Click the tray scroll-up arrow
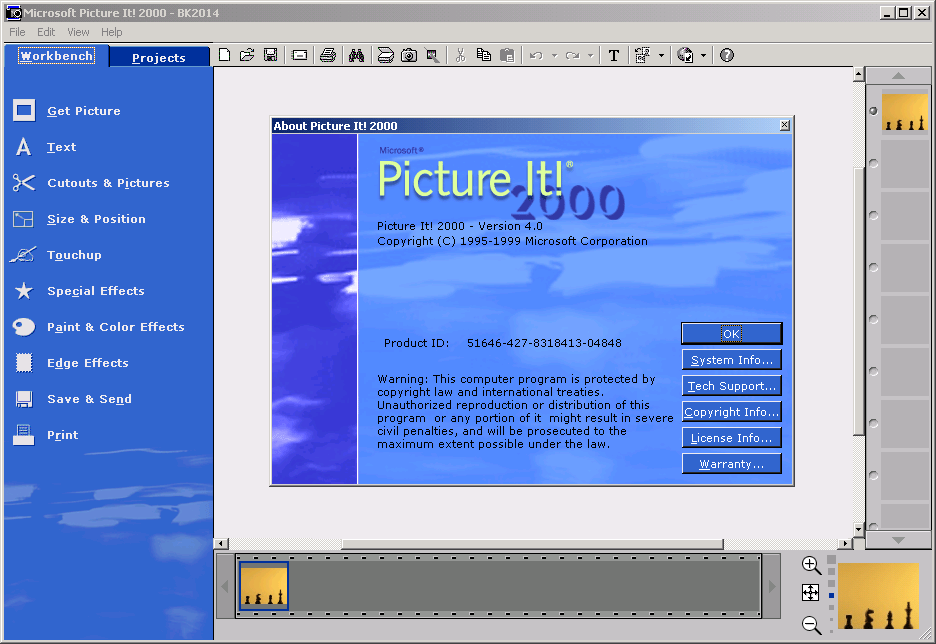Image resolution: width=936 pixels, height=644 pixels. coord(898,76)
